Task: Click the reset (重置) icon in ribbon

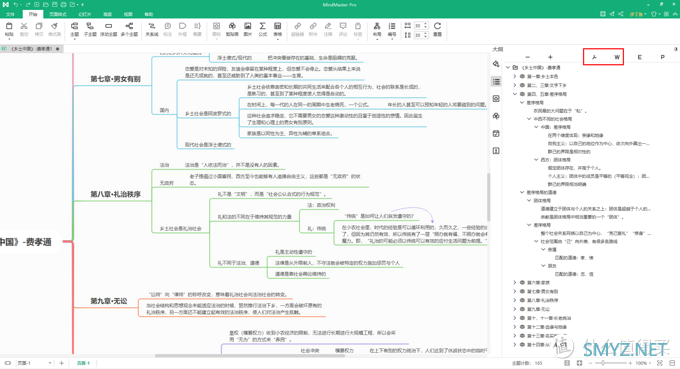Action: (x=437, y=29)
